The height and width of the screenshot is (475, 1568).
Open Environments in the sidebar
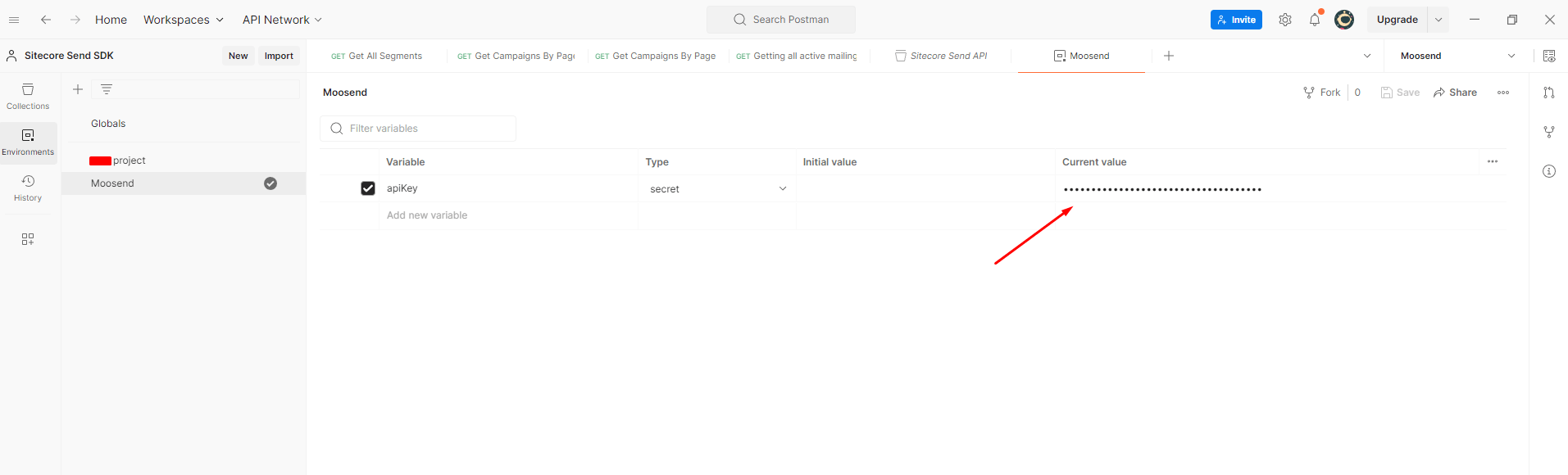[x=28, y=142]
